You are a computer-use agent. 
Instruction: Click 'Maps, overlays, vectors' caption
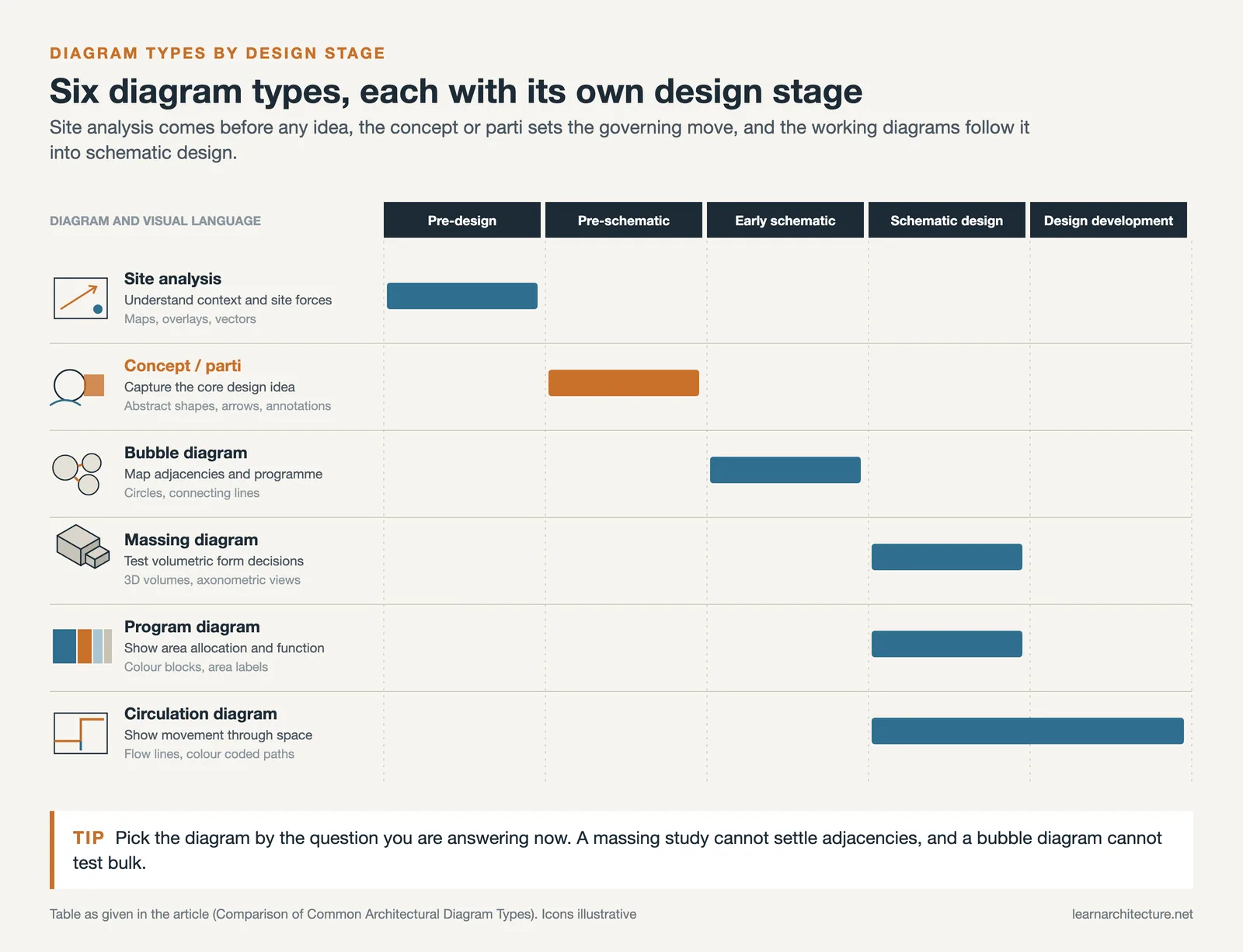coord(190,319)
